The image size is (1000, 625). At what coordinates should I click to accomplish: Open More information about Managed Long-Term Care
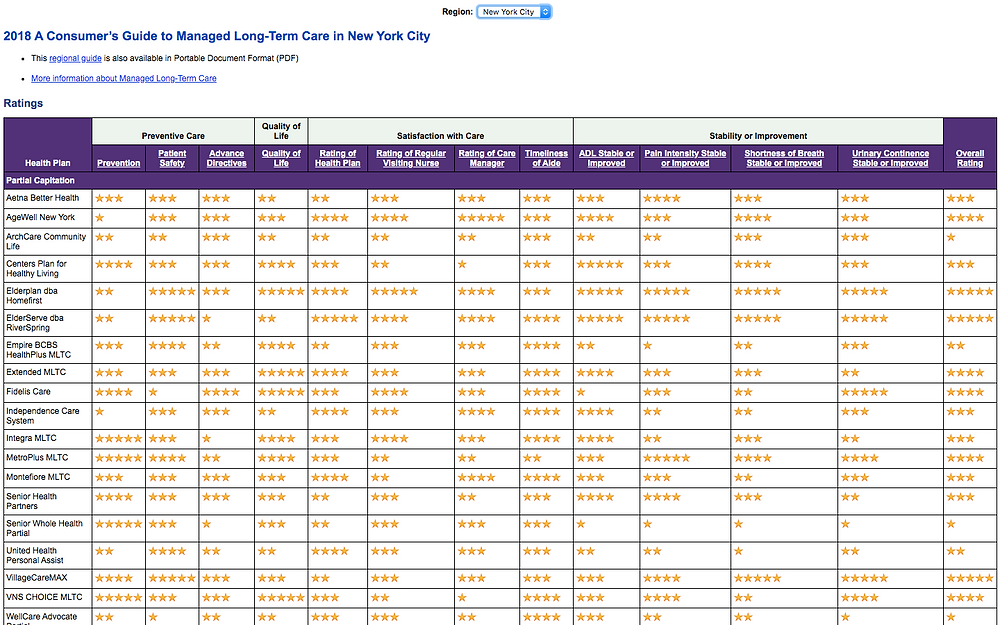(x=124, y=78)
